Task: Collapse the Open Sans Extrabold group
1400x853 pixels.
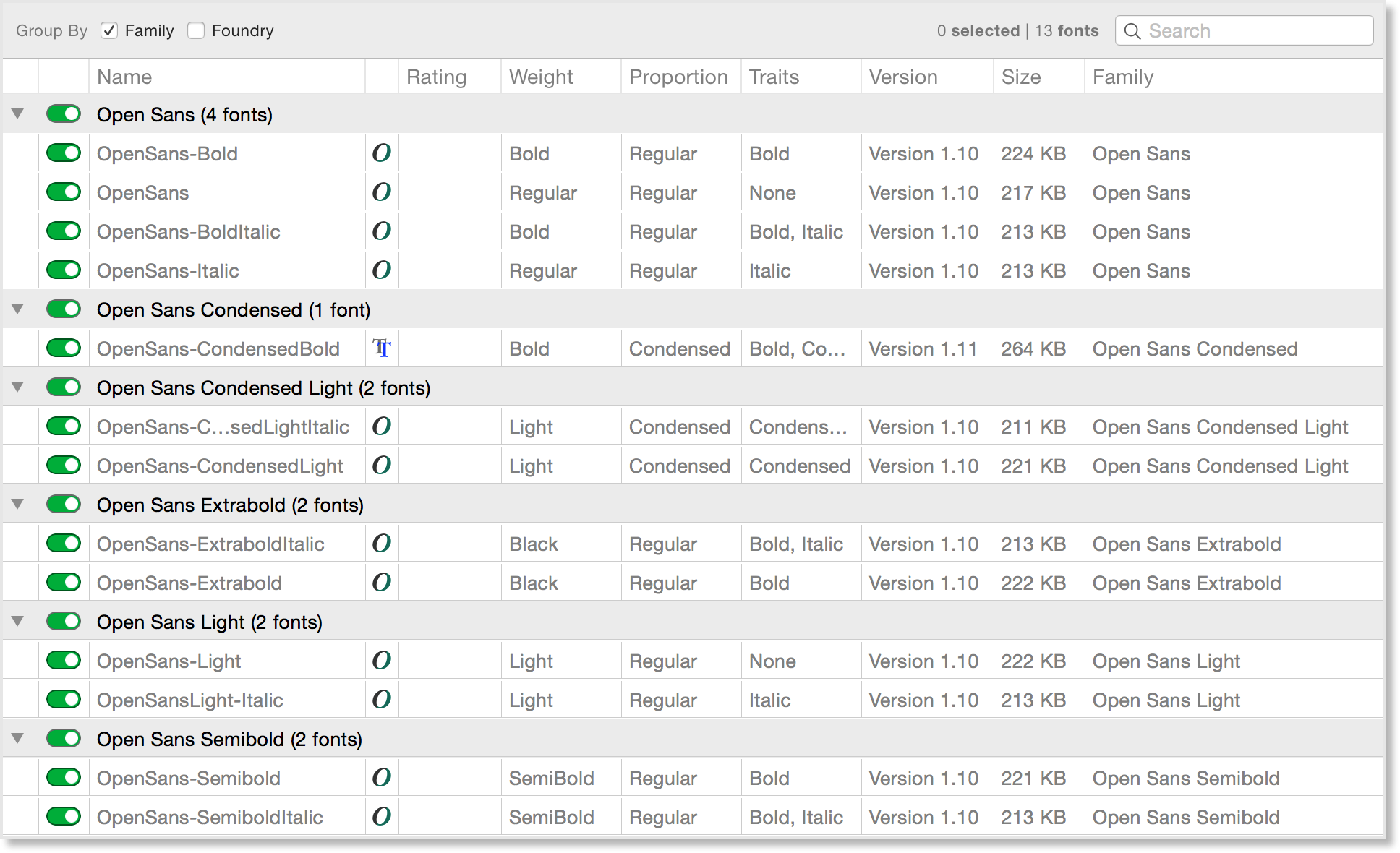Action: pyautogui.click(x=18, y=504)
